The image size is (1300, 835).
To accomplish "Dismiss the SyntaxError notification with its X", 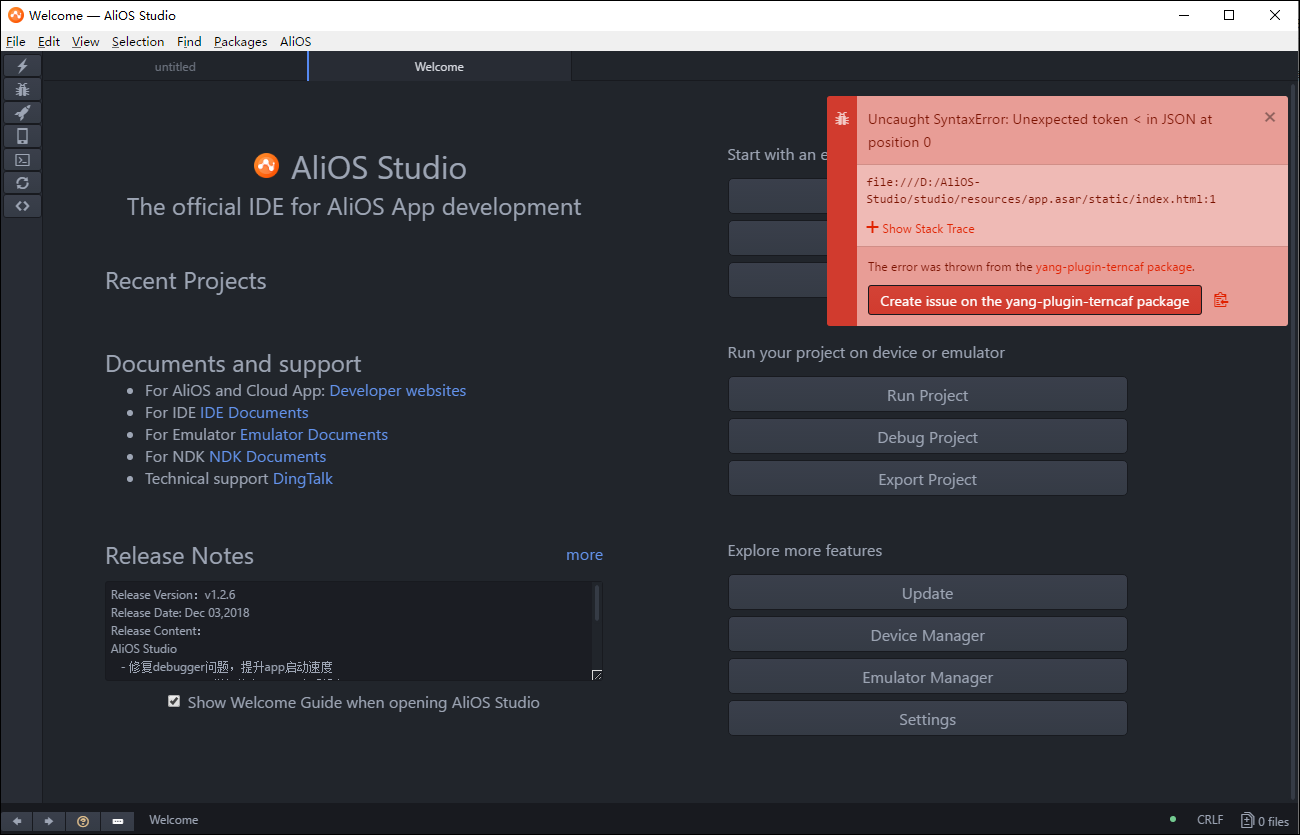I will coord(1269,116).
